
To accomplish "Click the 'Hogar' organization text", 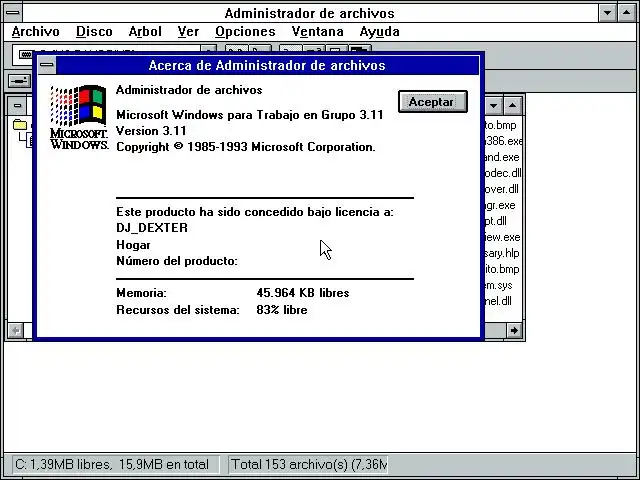I will tap(133, 245).
